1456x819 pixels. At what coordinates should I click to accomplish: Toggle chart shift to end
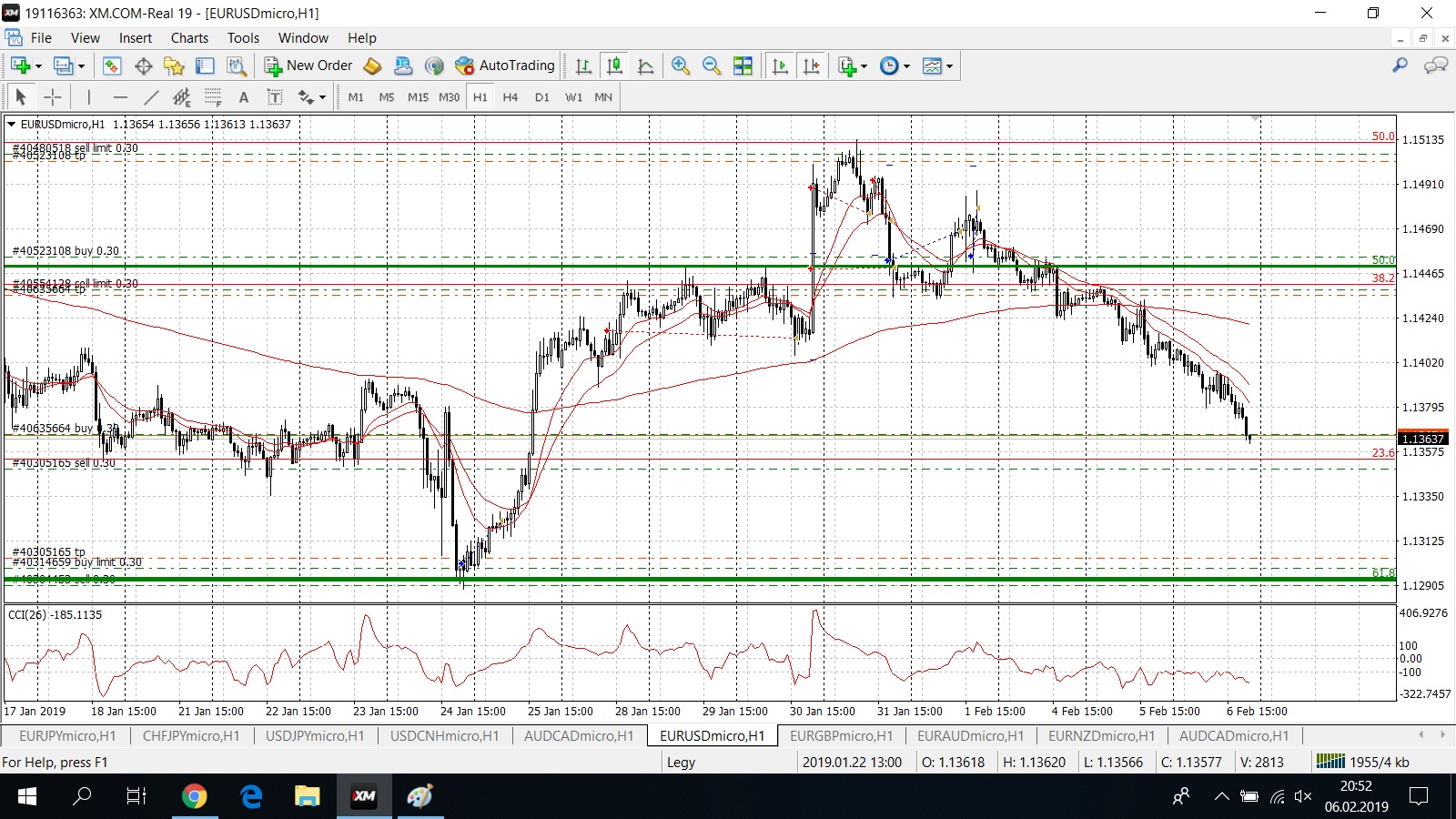click(x=811, y=66)
